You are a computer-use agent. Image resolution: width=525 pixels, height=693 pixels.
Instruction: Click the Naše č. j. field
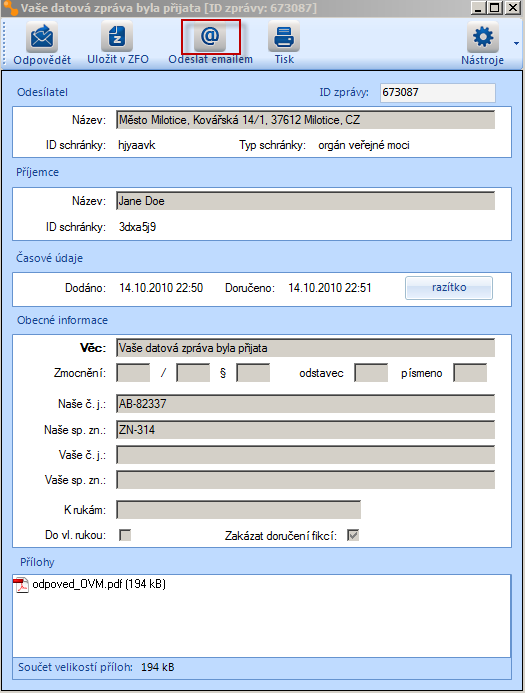point(305,404)
